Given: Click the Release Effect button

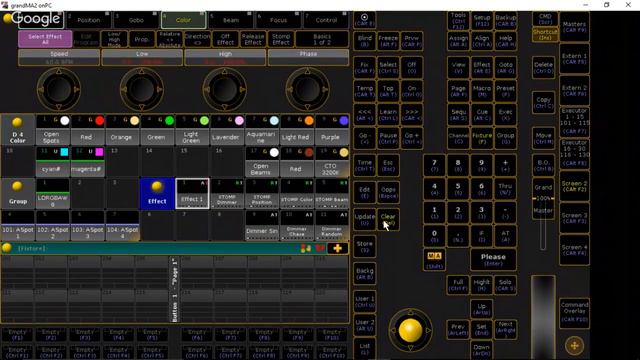Looking at the screenshot, I should click(253, 39).
